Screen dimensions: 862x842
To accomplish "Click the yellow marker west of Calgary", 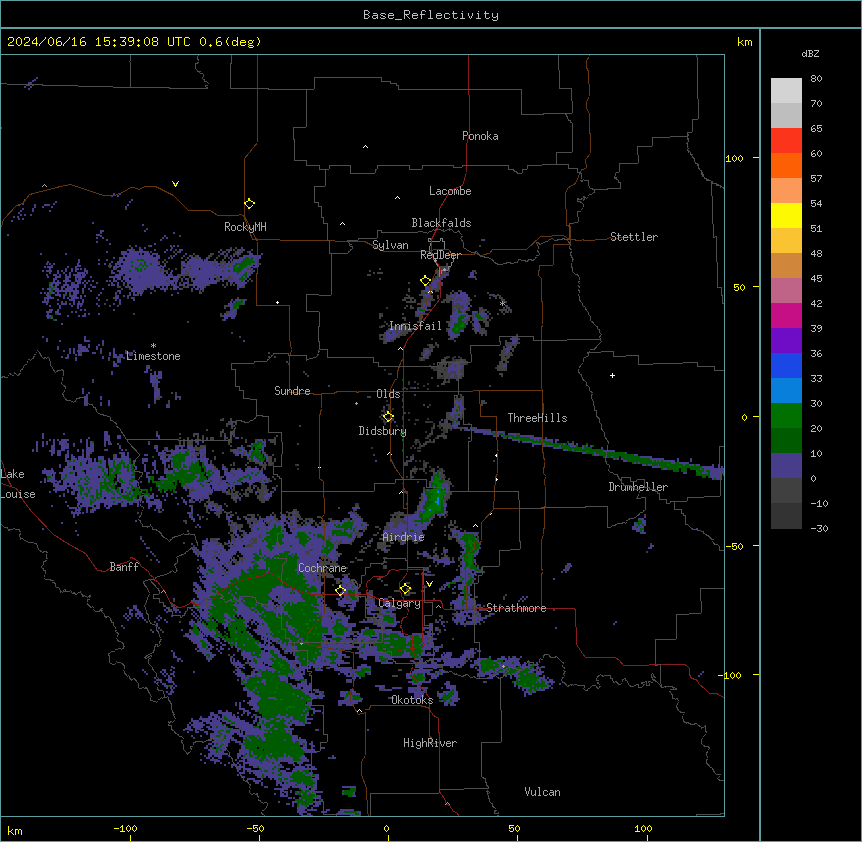I will [340, 591].
